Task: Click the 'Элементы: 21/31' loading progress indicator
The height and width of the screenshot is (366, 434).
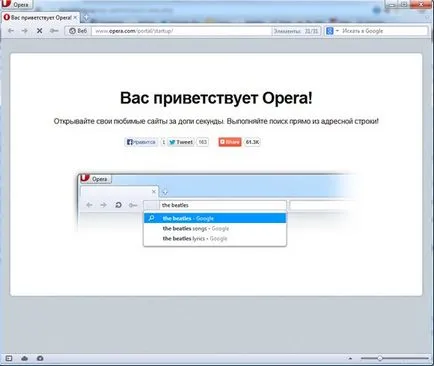Action: coord(296,31)
